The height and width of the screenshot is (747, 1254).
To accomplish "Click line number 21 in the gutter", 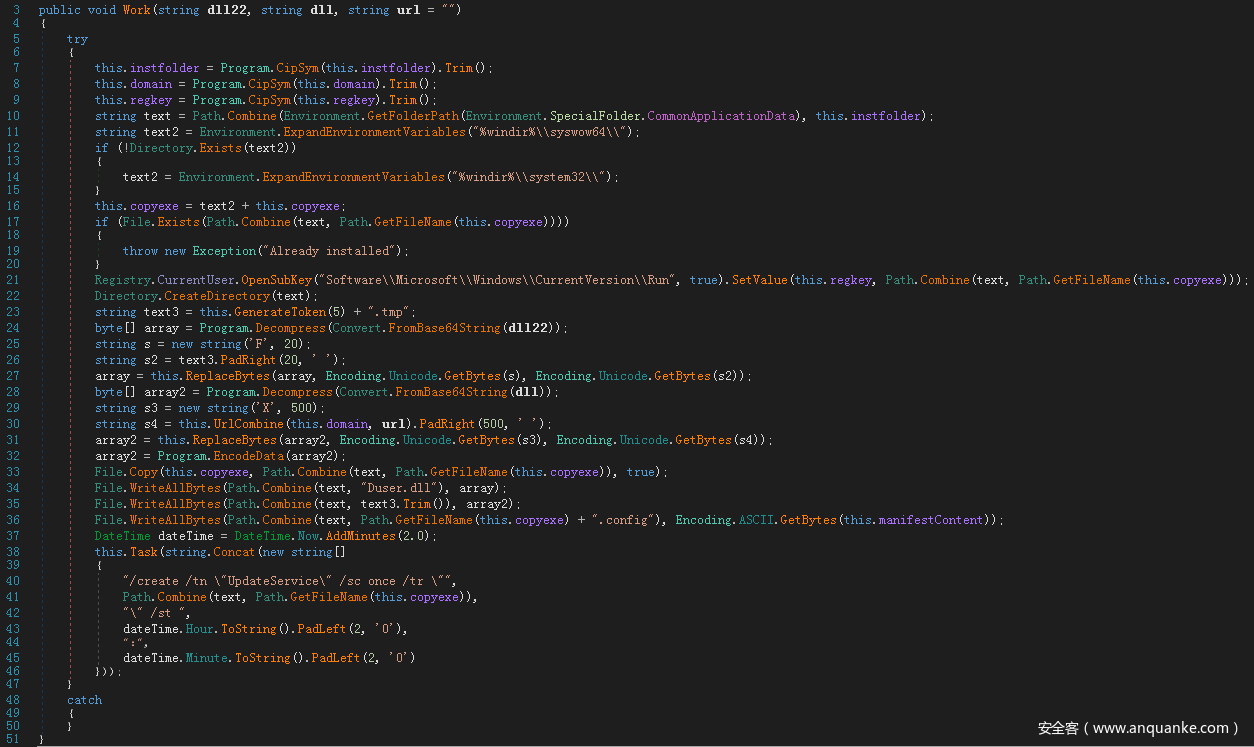I will [x=13, y=280].
